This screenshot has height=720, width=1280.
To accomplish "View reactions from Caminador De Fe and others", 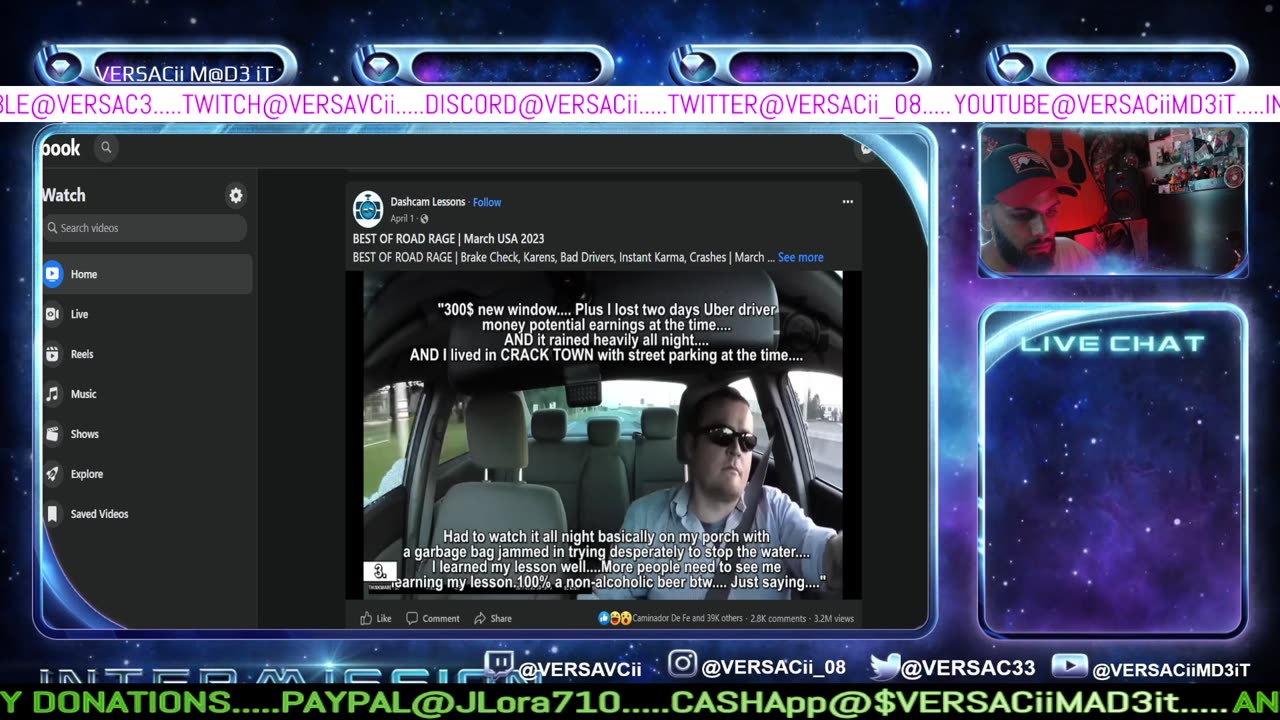I will click(688, 618).
